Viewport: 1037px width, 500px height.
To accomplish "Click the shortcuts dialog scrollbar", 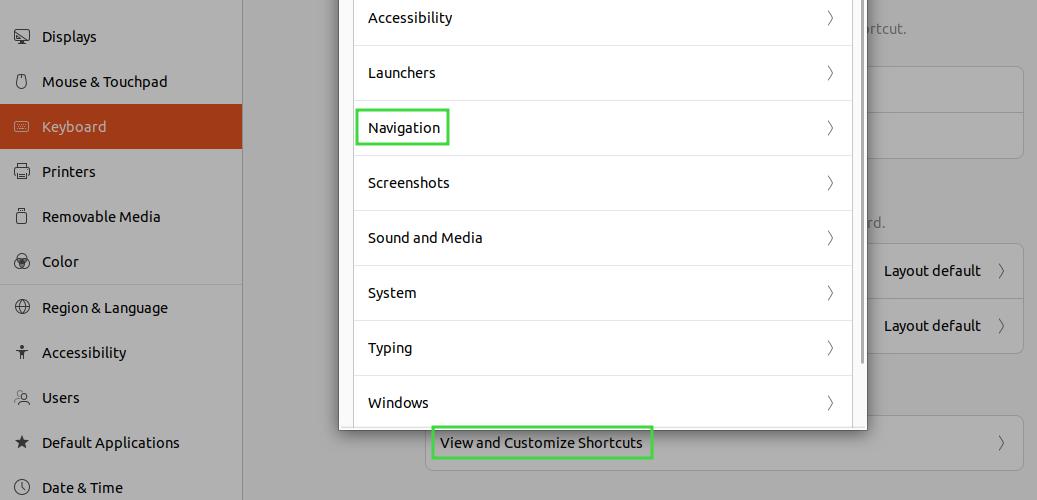I will [x=862, y=181].
